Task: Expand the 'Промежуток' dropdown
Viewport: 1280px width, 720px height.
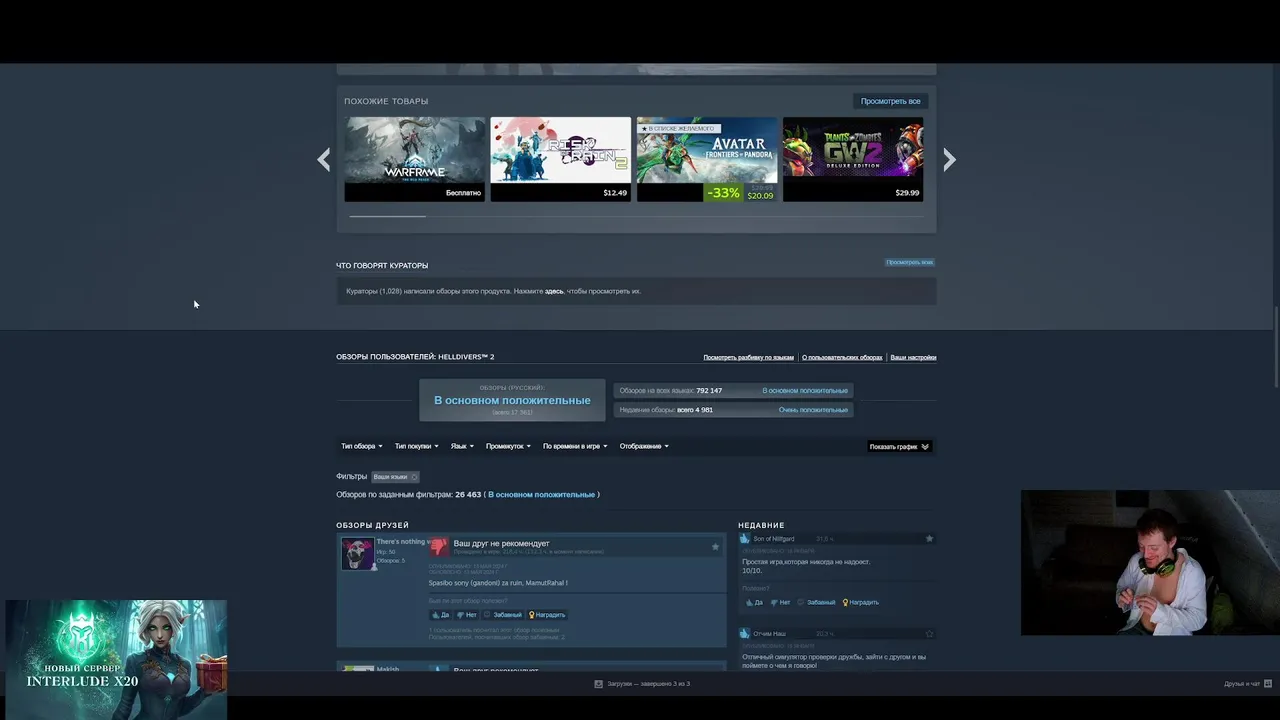Action: [x=508, y=446]
